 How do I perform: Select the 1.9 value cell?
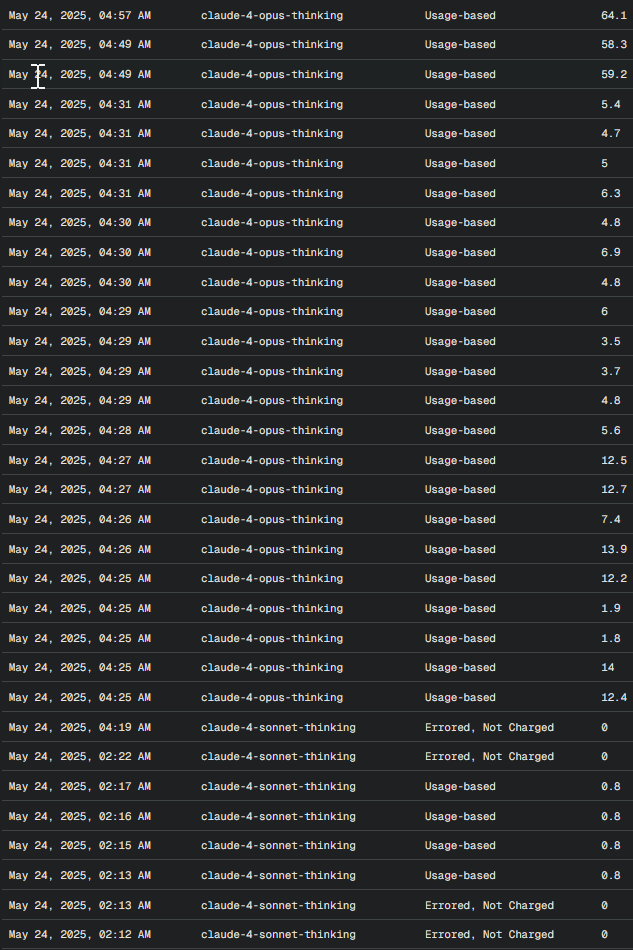(611, 608)
